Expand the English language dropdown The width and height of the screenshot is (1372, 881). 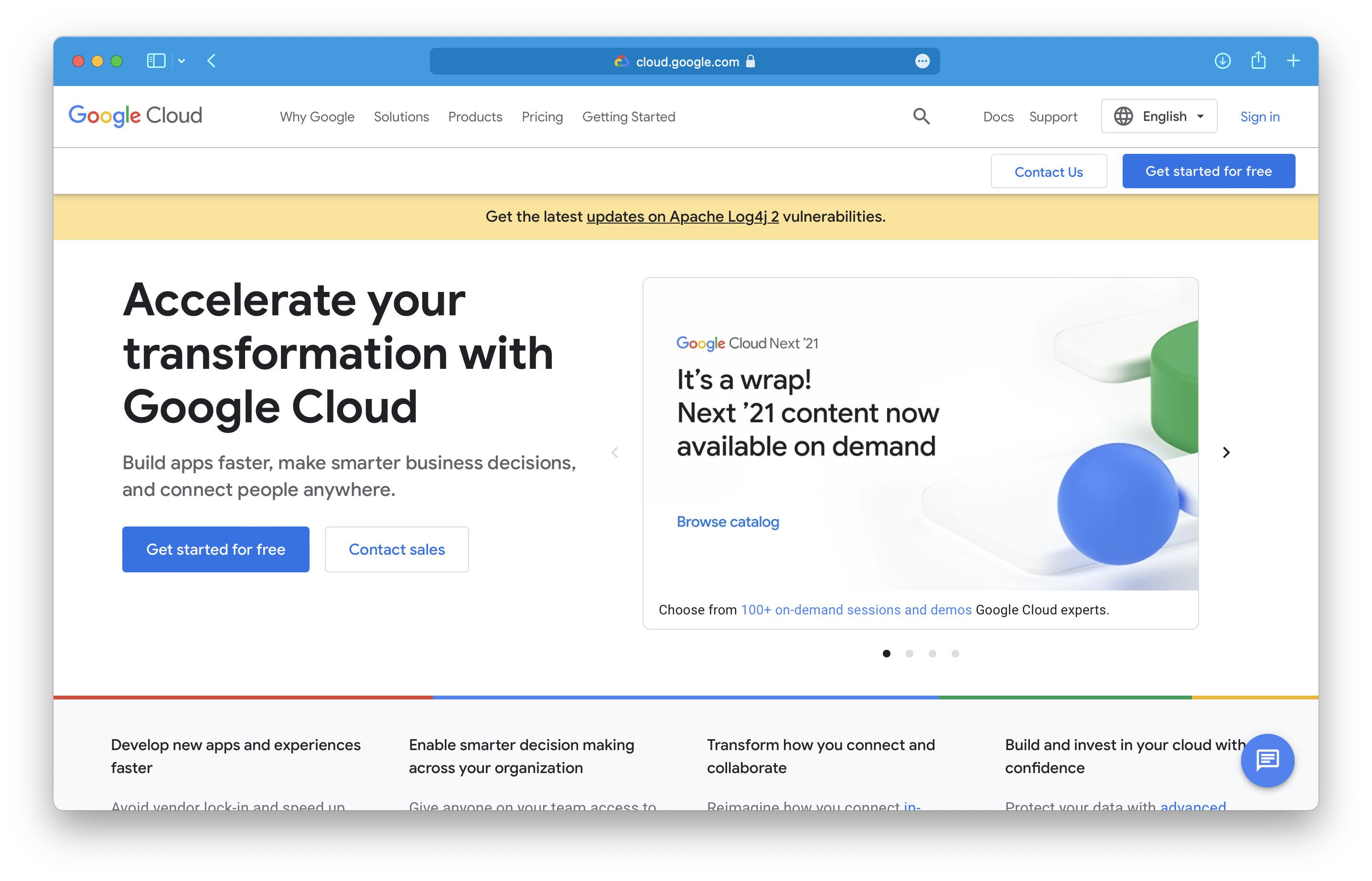pos(1158,116)
